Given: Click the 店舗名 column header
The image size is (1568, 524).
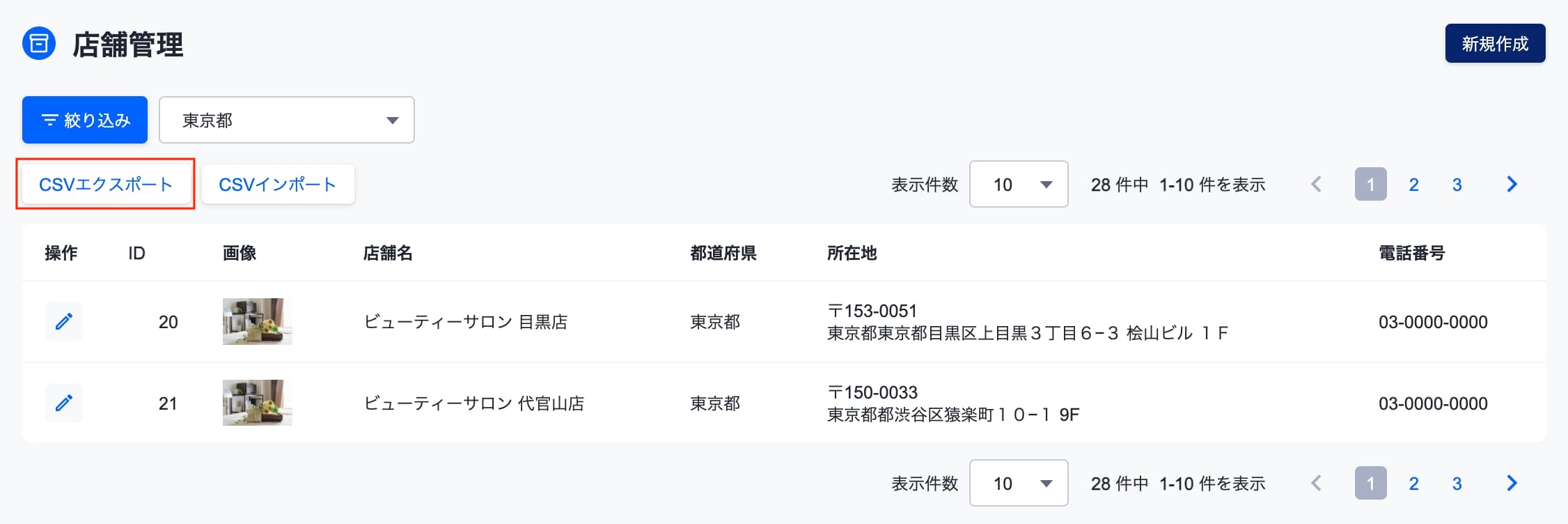Looking at the screenshot, I should tap(388, 253).
